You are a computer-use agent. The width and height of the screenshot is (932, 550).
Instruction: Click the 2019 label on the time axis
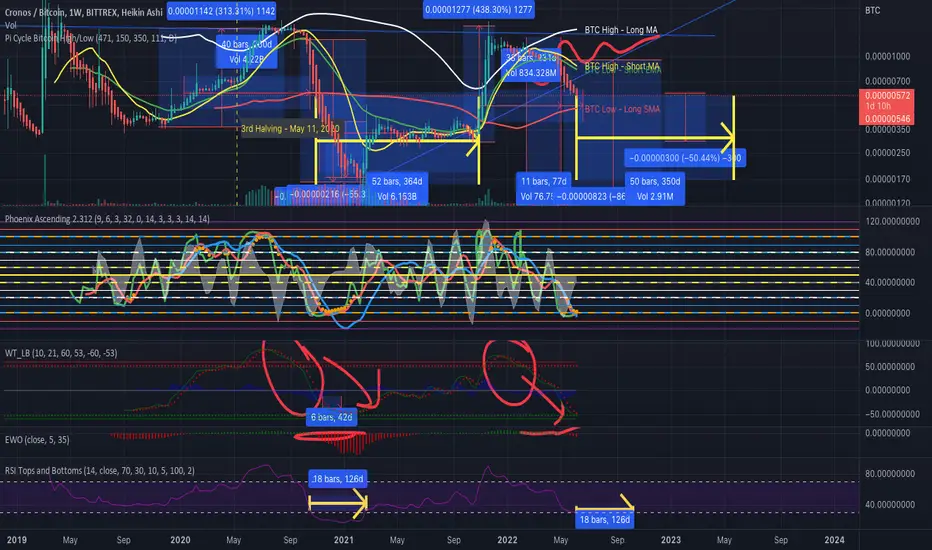17,540
